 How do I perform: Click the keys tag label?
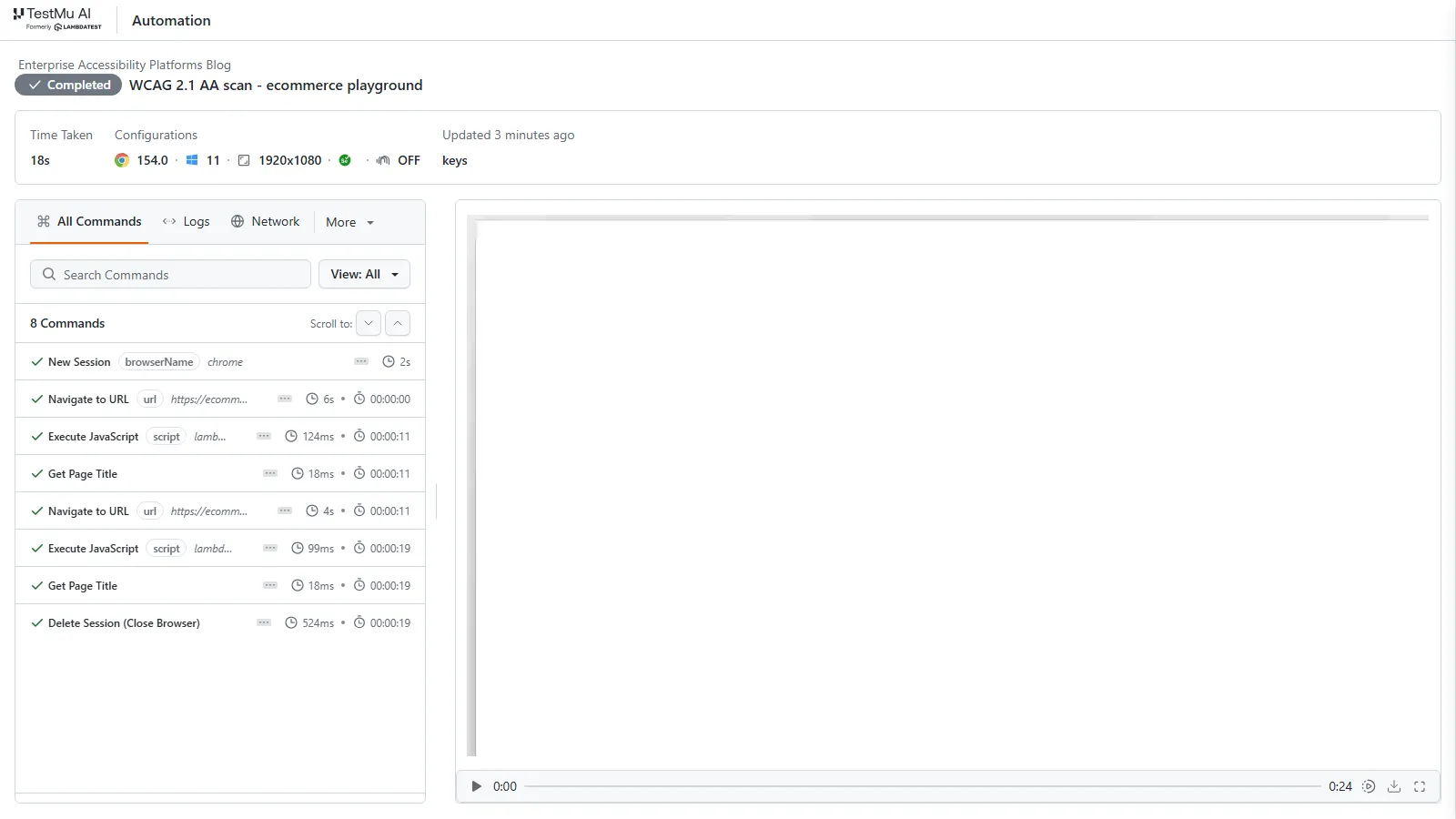[455, 160]
